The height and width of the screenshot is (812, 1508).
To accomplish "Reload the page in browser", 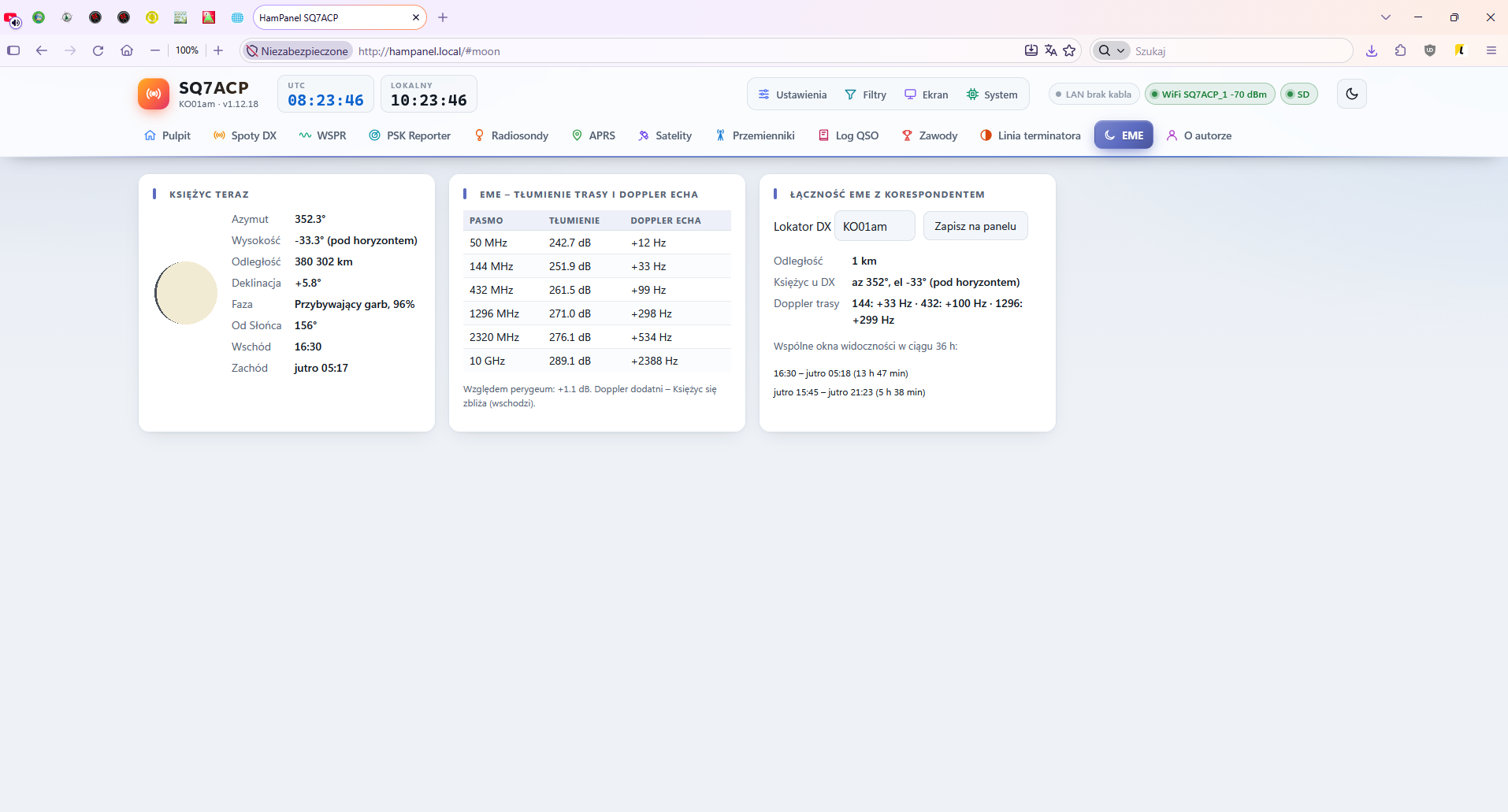I will tap(98, 50).
